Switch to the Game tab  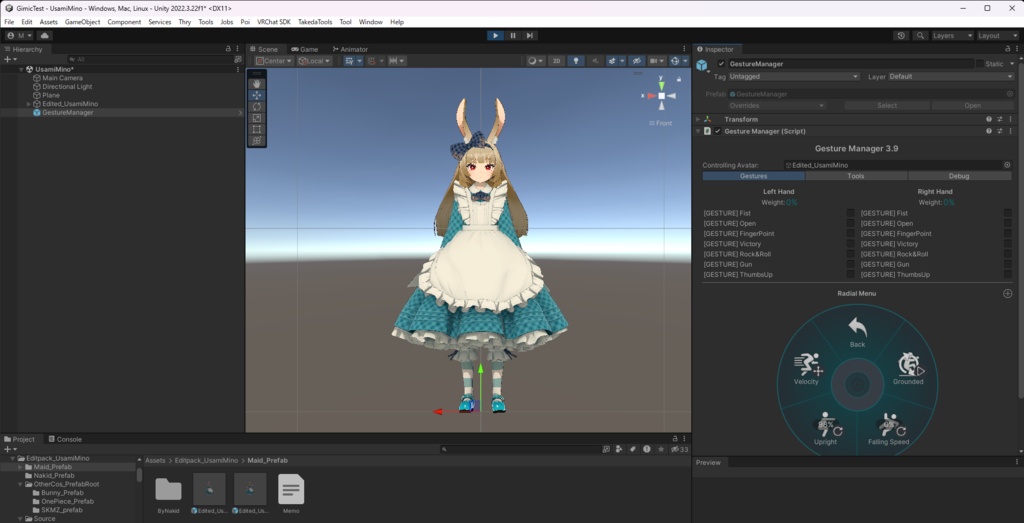[305, 49]
